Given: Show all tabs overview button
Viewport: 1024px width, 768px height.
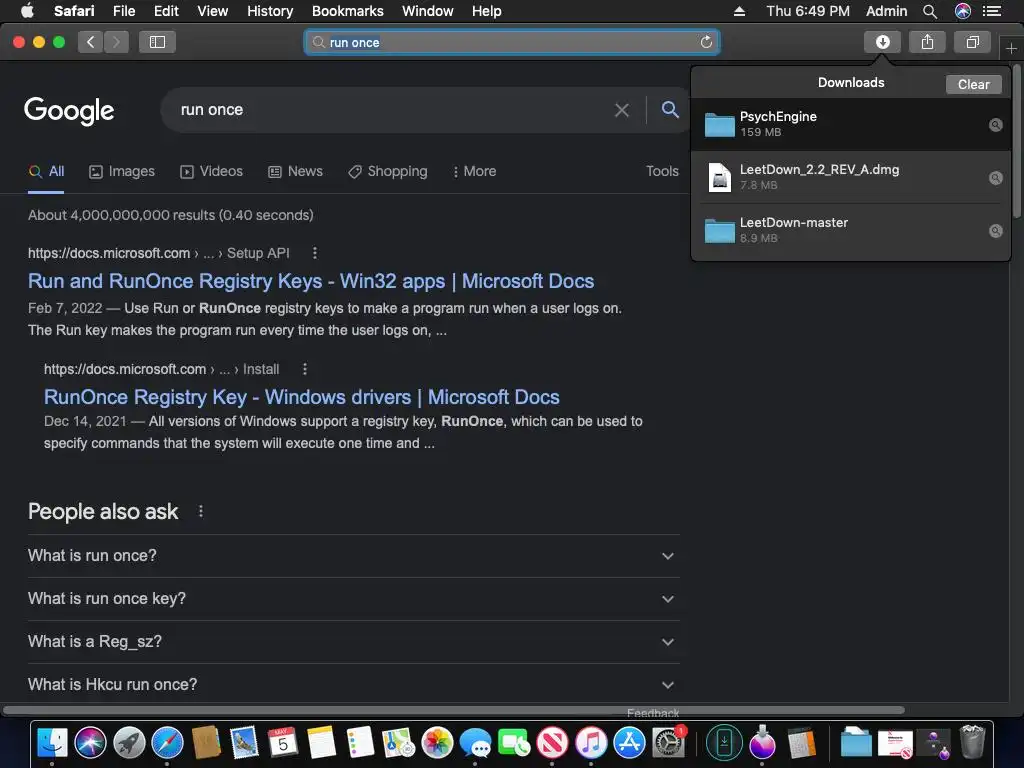Looking at the screenshot, I should pos(972,42).
